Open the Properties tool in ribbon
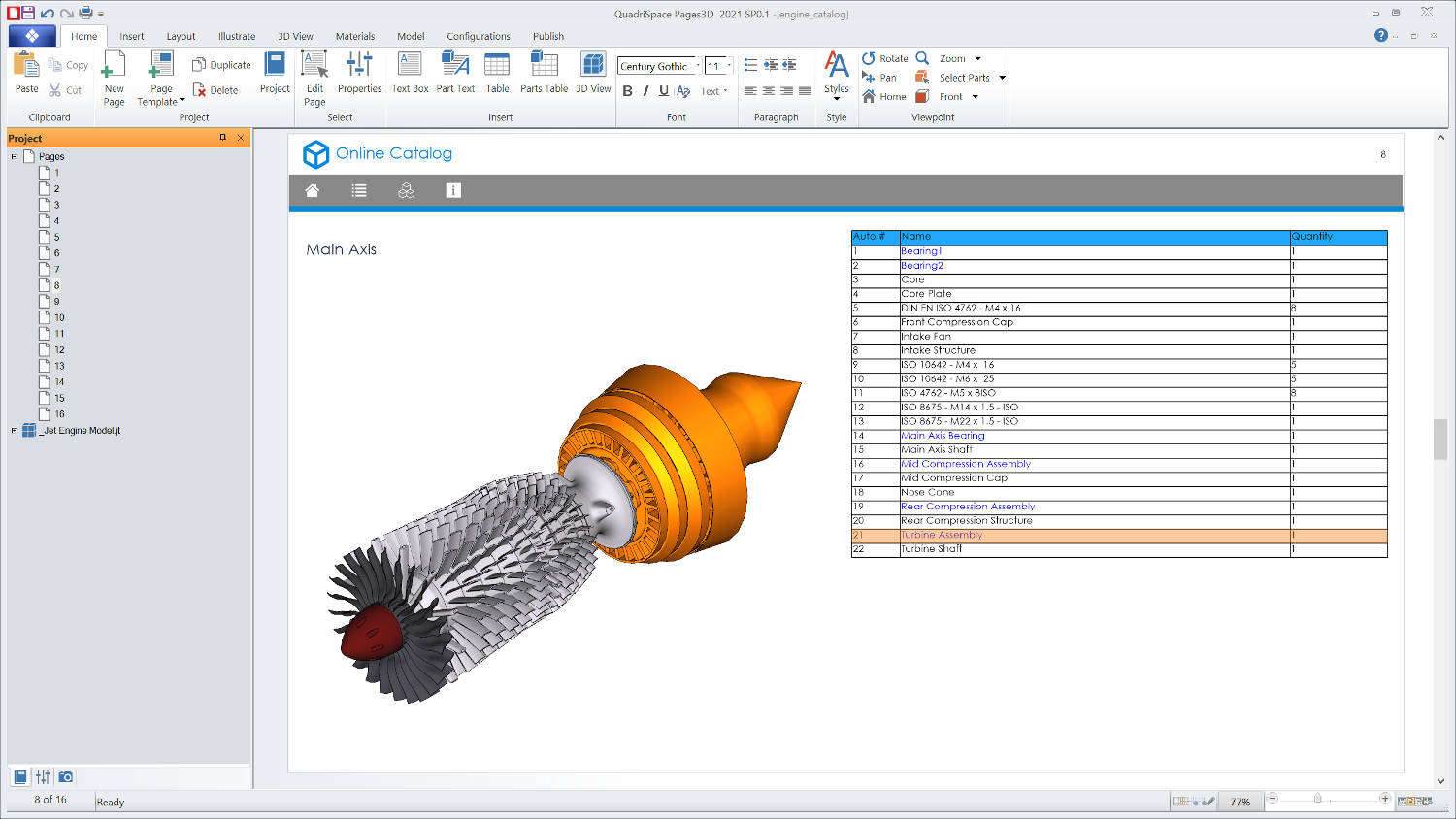 click(359, 73)
